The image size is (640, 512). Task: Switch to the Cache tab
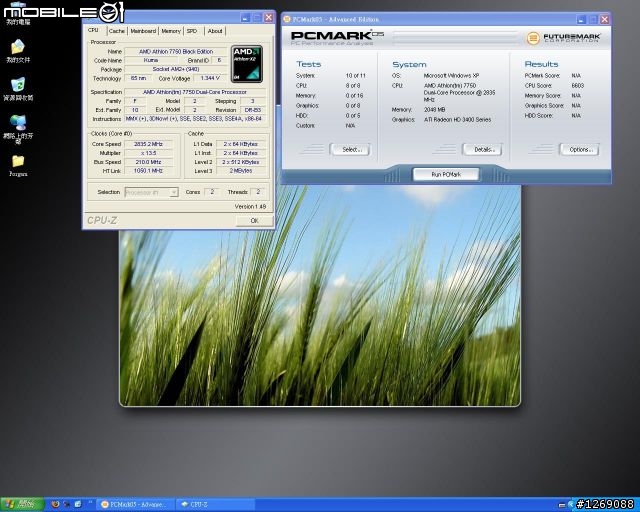pyautogui.click(x=117, y=31)
